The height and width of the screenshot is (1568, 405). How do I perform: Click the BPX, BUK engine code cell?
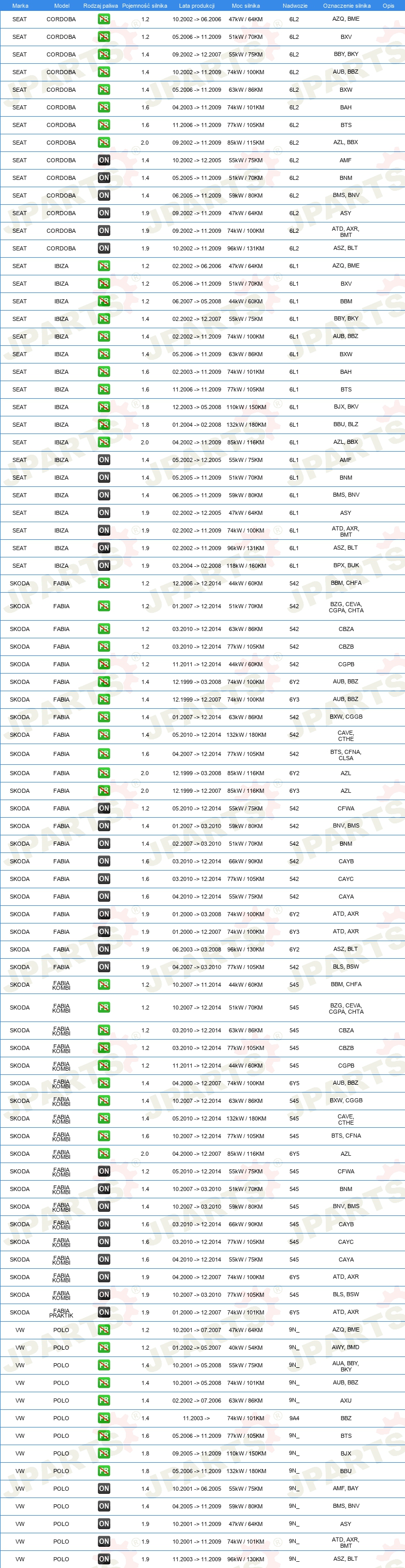[346, 566]
